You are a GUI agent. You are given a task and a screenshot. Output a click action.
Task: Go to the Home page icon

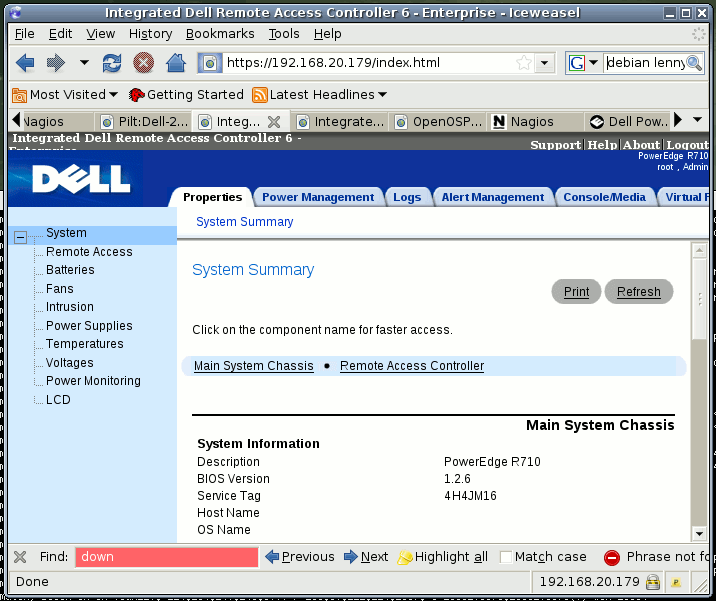point(176,63)
